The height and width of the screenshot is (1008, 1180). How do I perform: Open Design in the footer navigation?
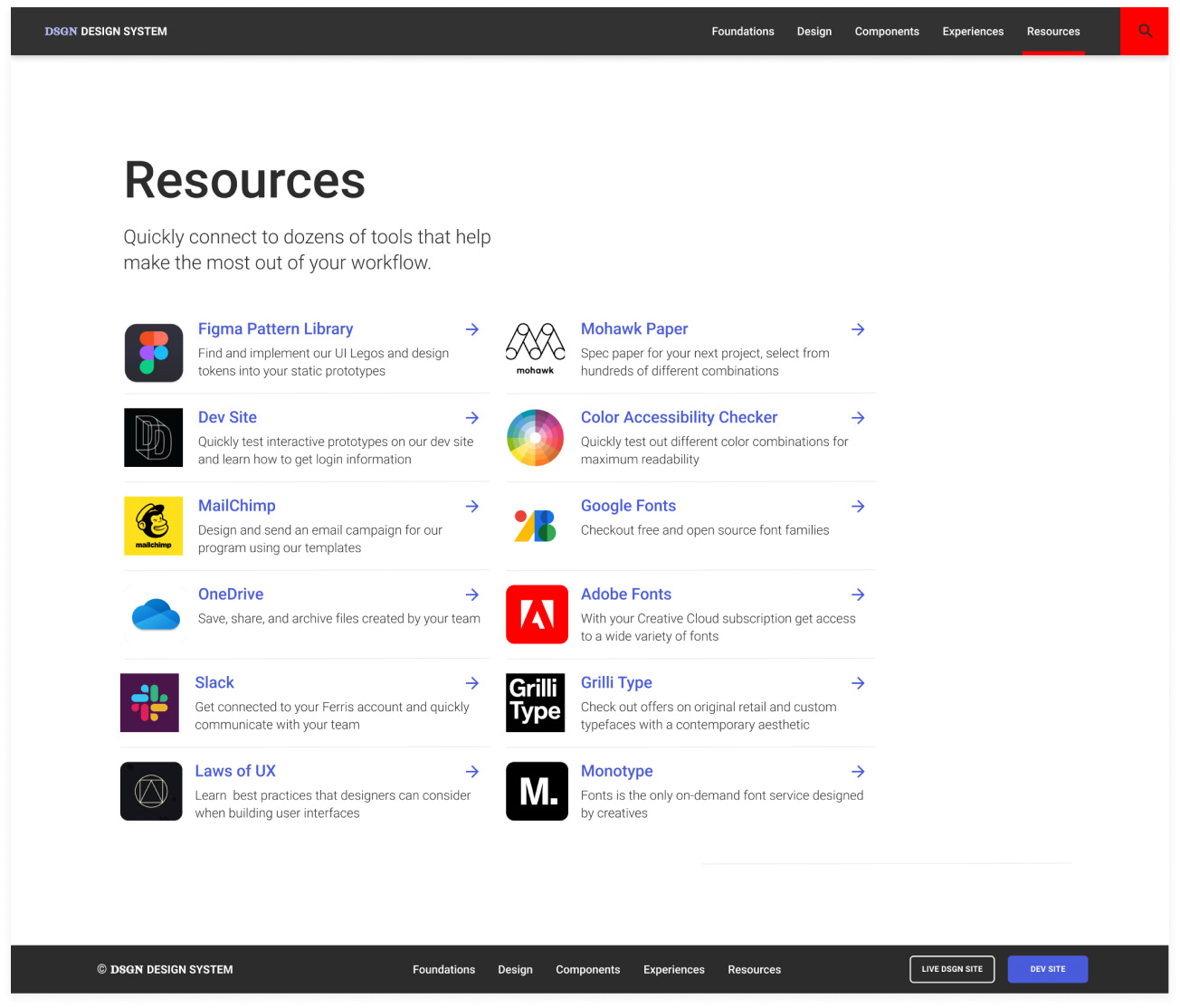[515, 969]
